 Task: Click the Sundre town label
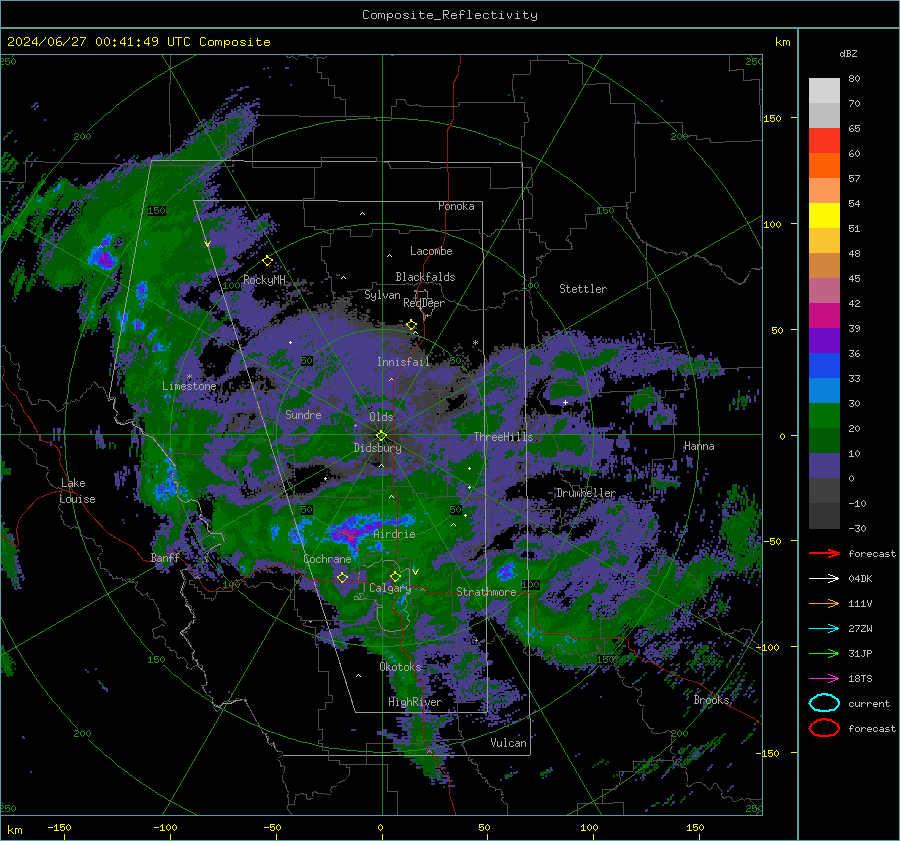303,414
